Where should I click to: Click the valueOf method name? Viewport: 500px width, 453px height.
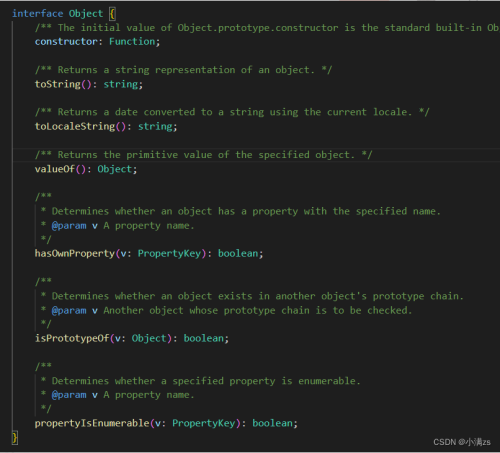click(x=55, y=169)
